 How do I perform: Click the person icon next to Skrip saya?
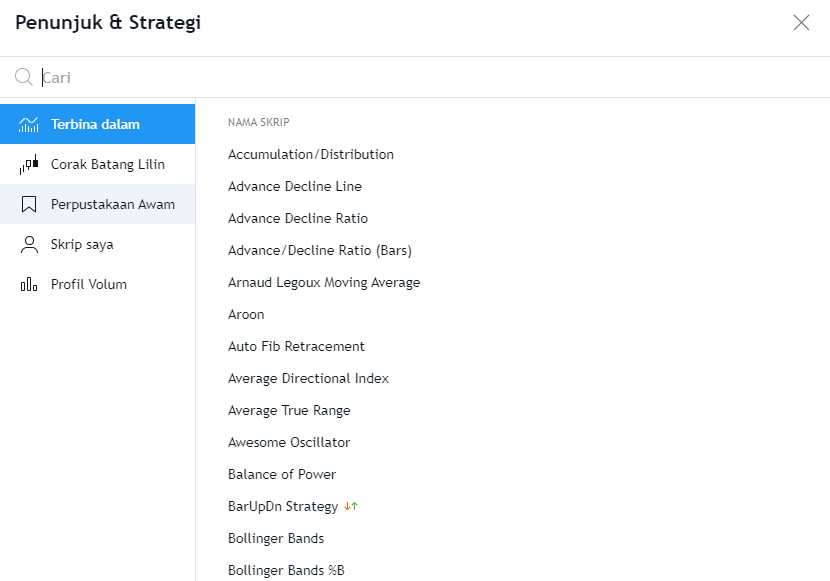29,243
